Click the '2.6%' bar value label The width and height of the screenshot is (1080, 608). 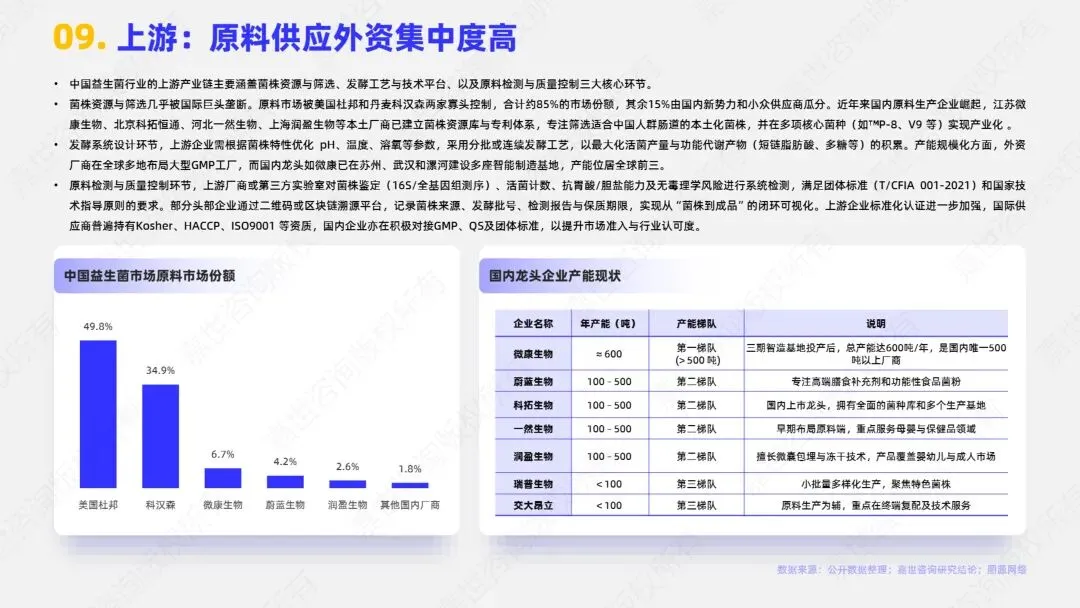347,467
